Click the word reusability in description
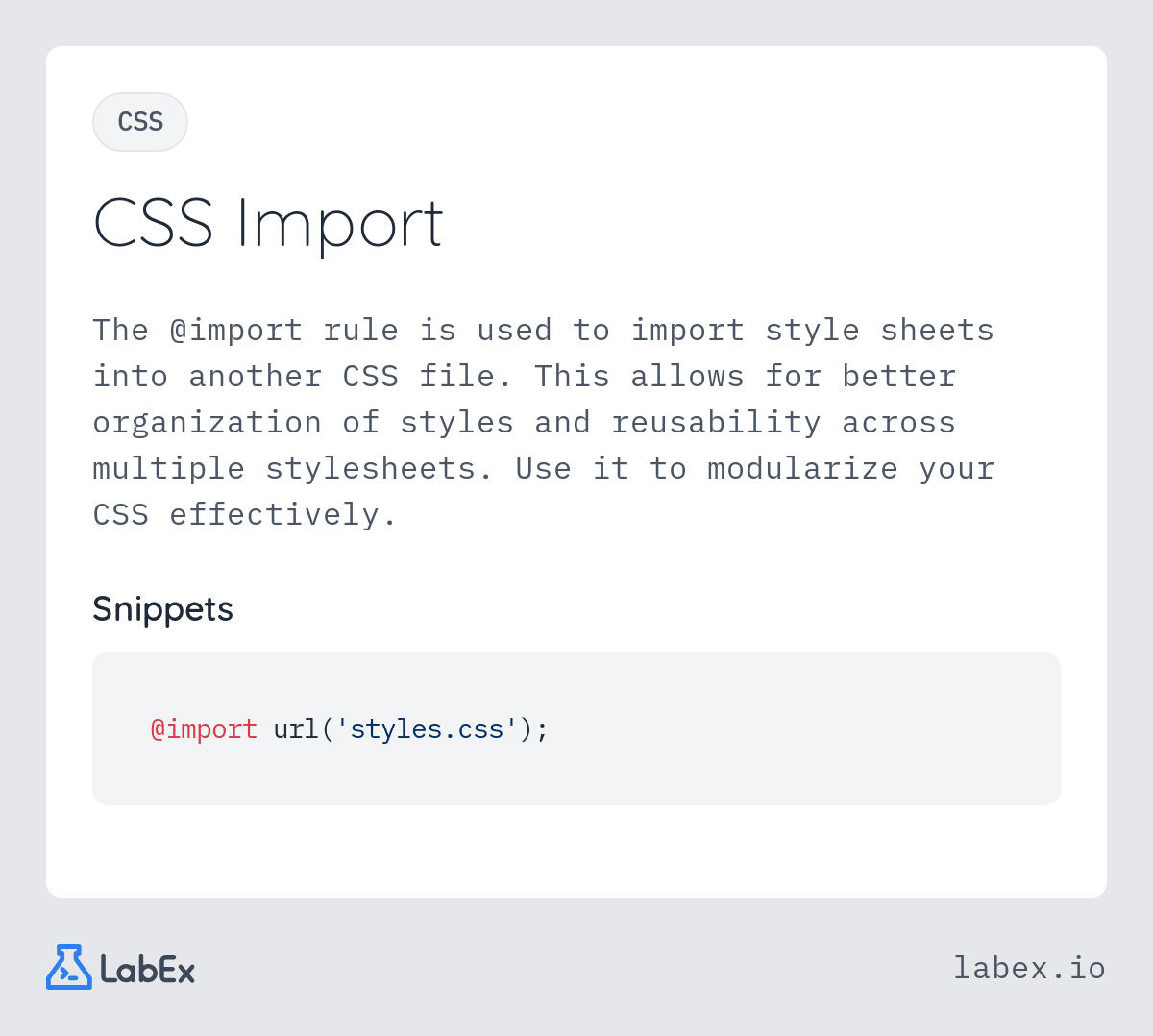Image resolution: width=1153 pixels, height=1036 pixels. (x=716, y=423)
